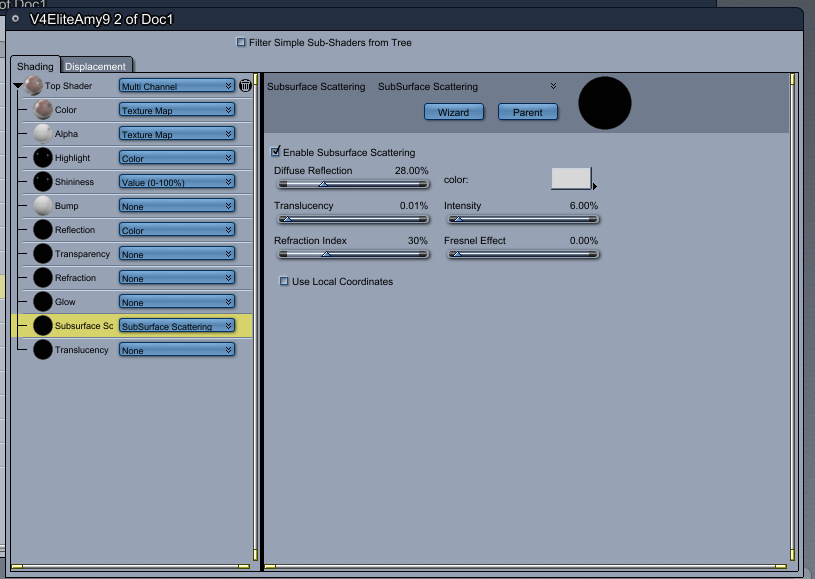Viewport: 815px width, 579px height.
Task: Open the Alpha Texture Map dropdown
Action: tap(177, 134)
